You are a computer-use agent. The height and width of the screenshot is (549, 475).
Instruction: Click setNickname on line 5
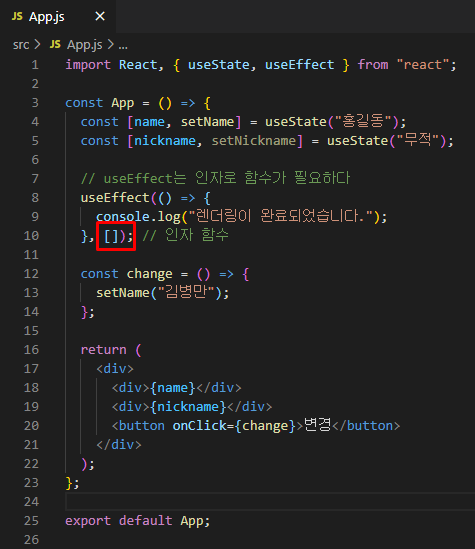tap(254, 141)
